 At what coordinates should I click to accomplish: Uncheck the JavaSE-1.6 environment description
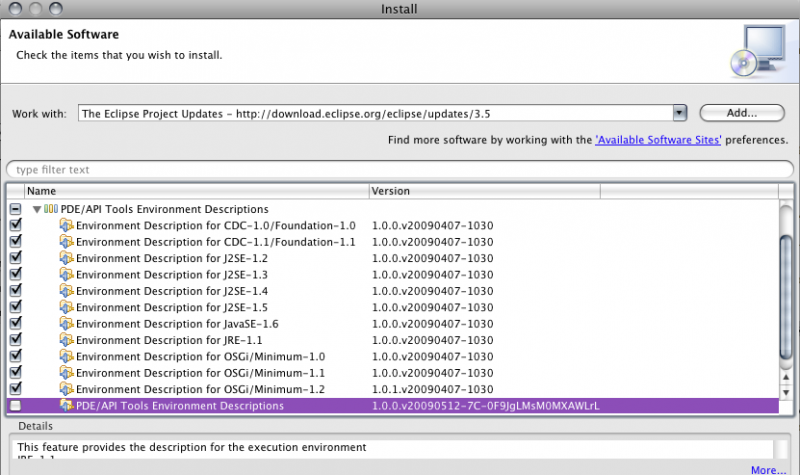click(16, 322)
